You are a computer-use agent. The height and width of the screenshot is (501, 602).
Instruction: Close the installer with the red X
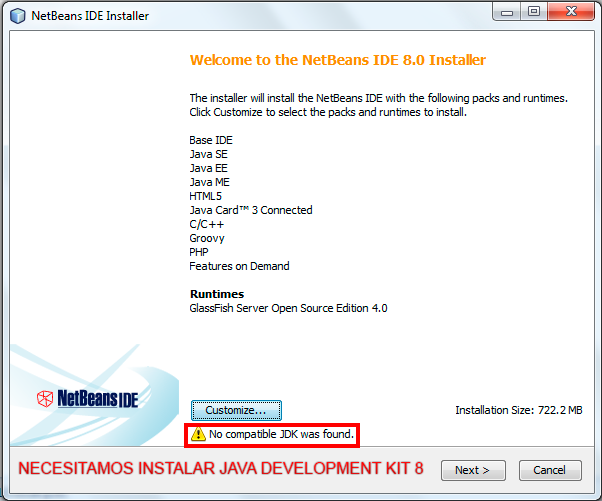click(571, 12)
